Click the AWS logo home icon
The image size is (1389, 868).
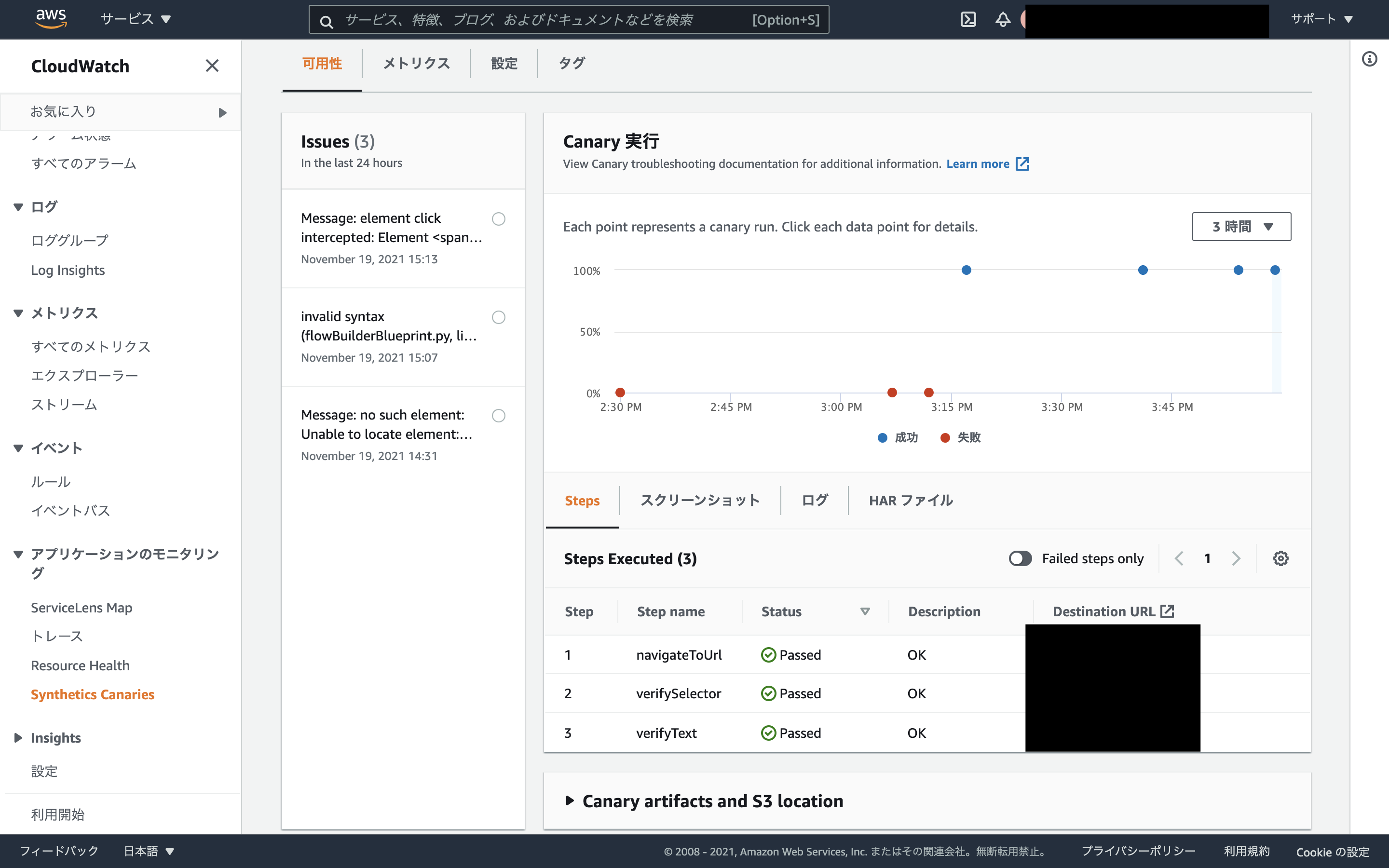(51, 18)
